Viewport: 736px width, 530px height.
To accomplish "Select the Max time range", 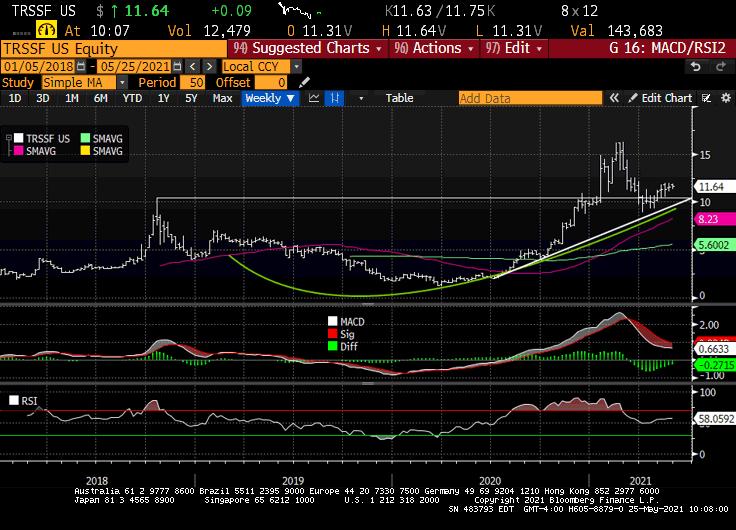I will tap(222, 98).
